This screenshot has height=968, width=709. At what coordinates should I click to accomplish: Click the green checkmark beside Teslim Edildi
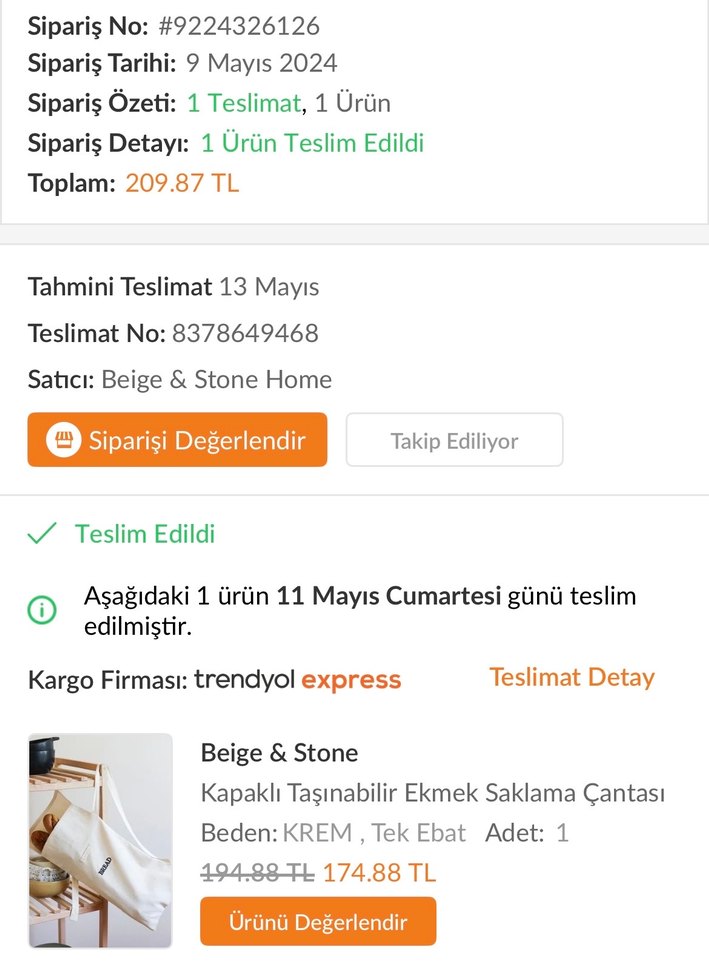(40, 533)
